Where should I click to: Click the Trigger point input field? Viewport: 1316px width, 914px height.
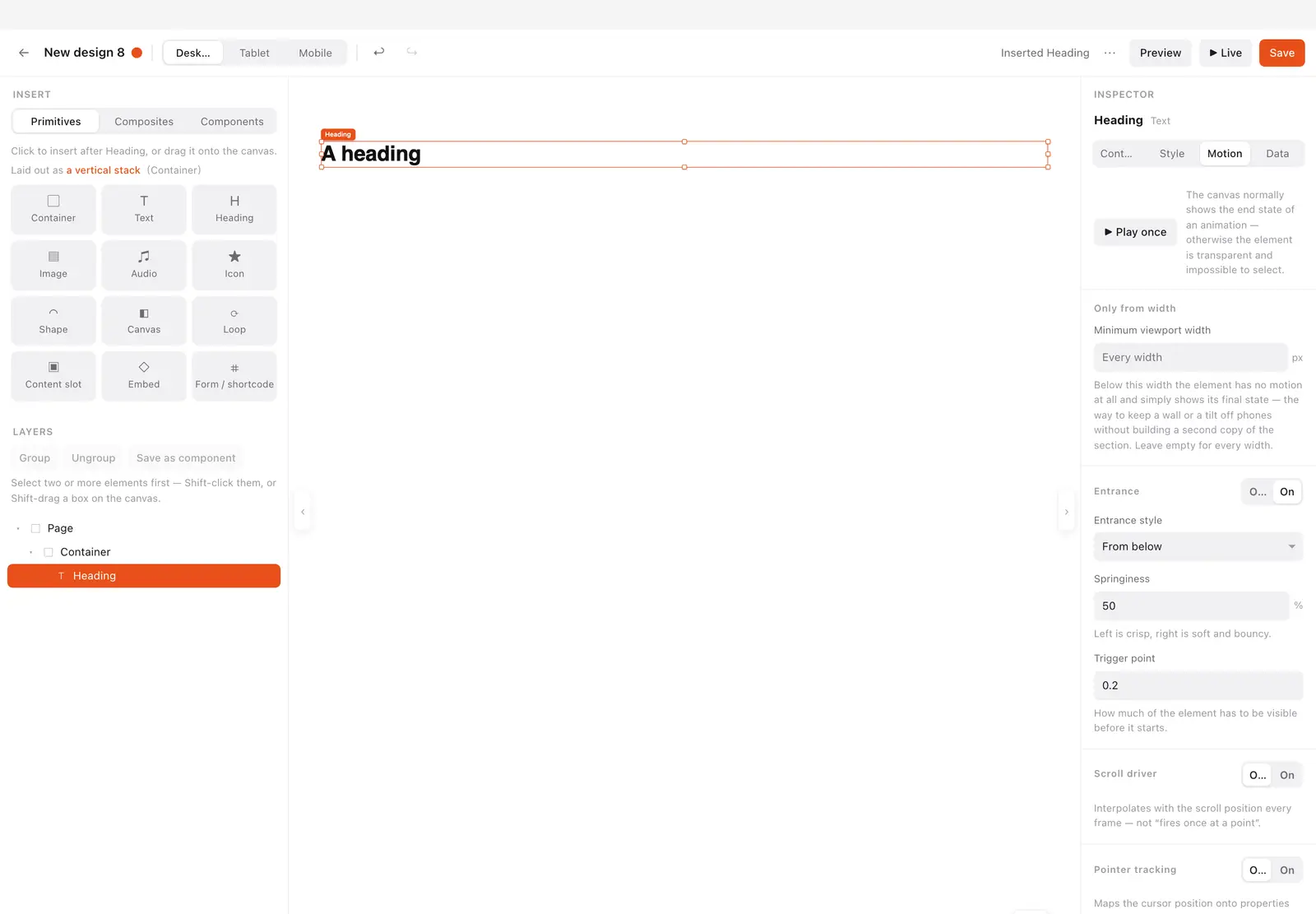point(1198,685)
